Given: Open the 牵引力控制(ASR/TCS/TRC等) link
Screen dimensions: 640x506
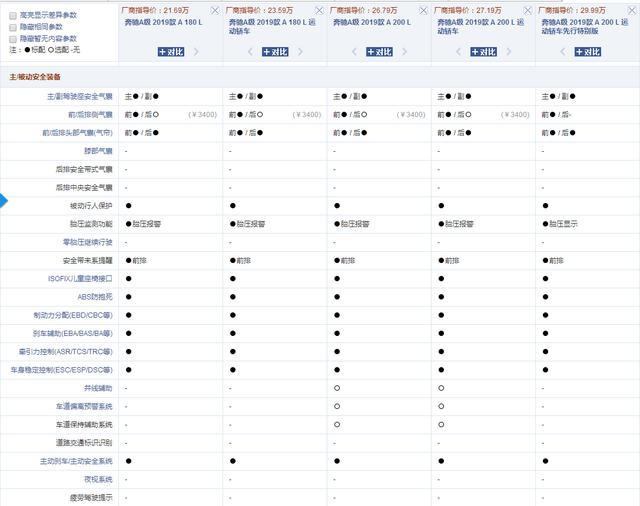Looking at the screenshot, I should coord(66,352).
